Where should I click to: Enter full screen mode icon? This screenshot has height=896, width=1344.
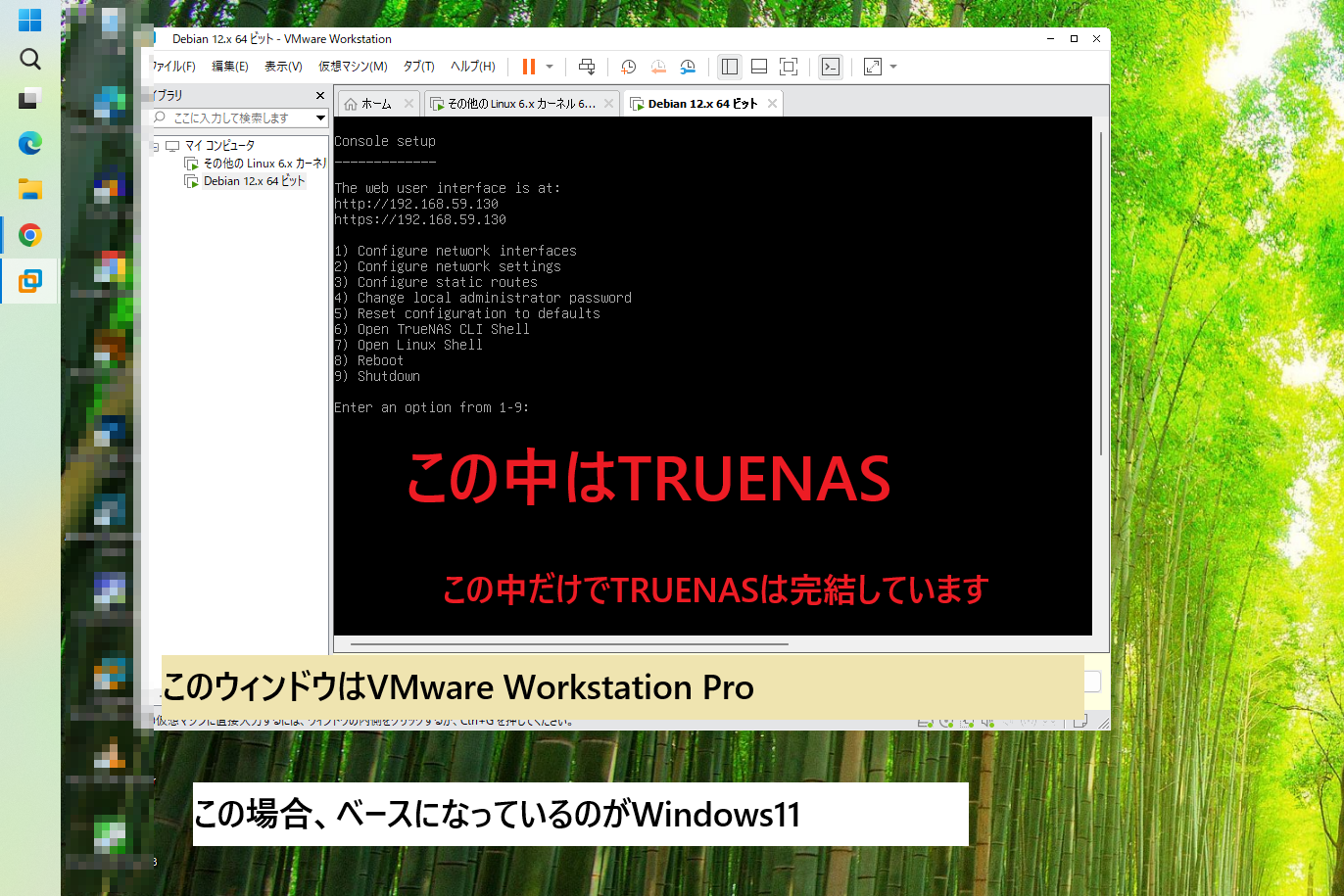[x=788, y=67]
